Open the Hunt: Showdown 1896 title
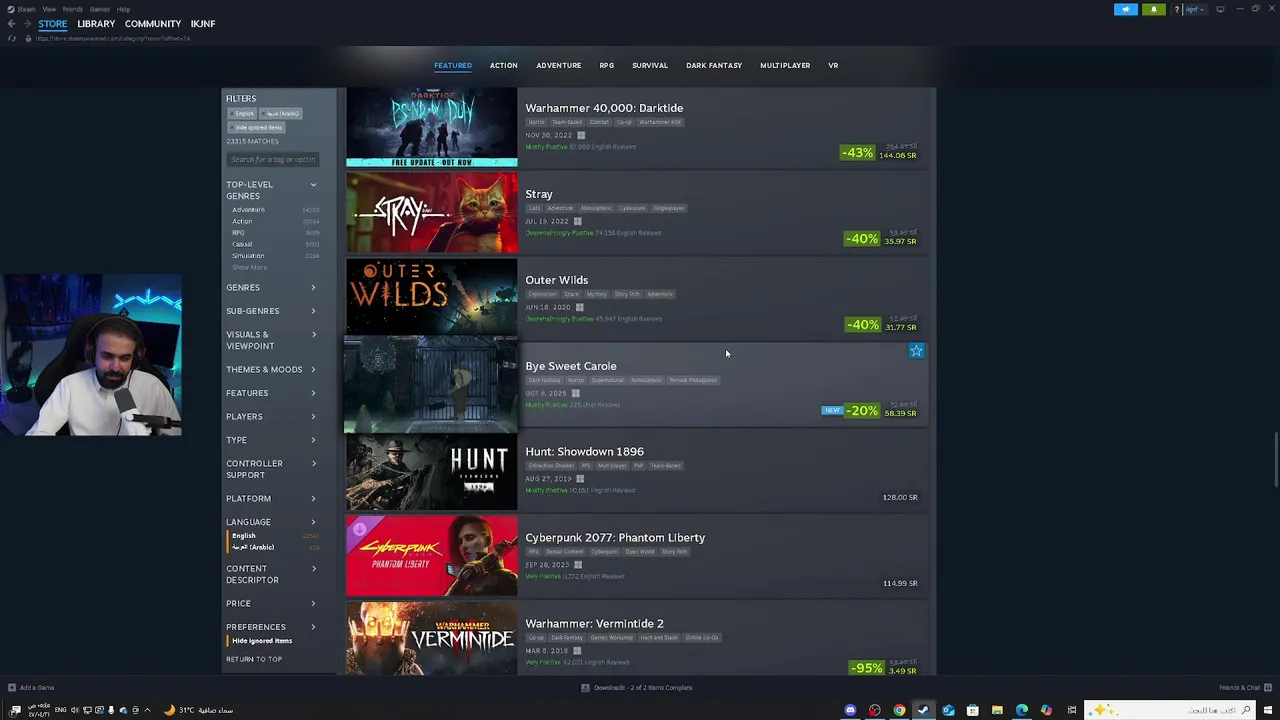 click(x=585, y=452)
